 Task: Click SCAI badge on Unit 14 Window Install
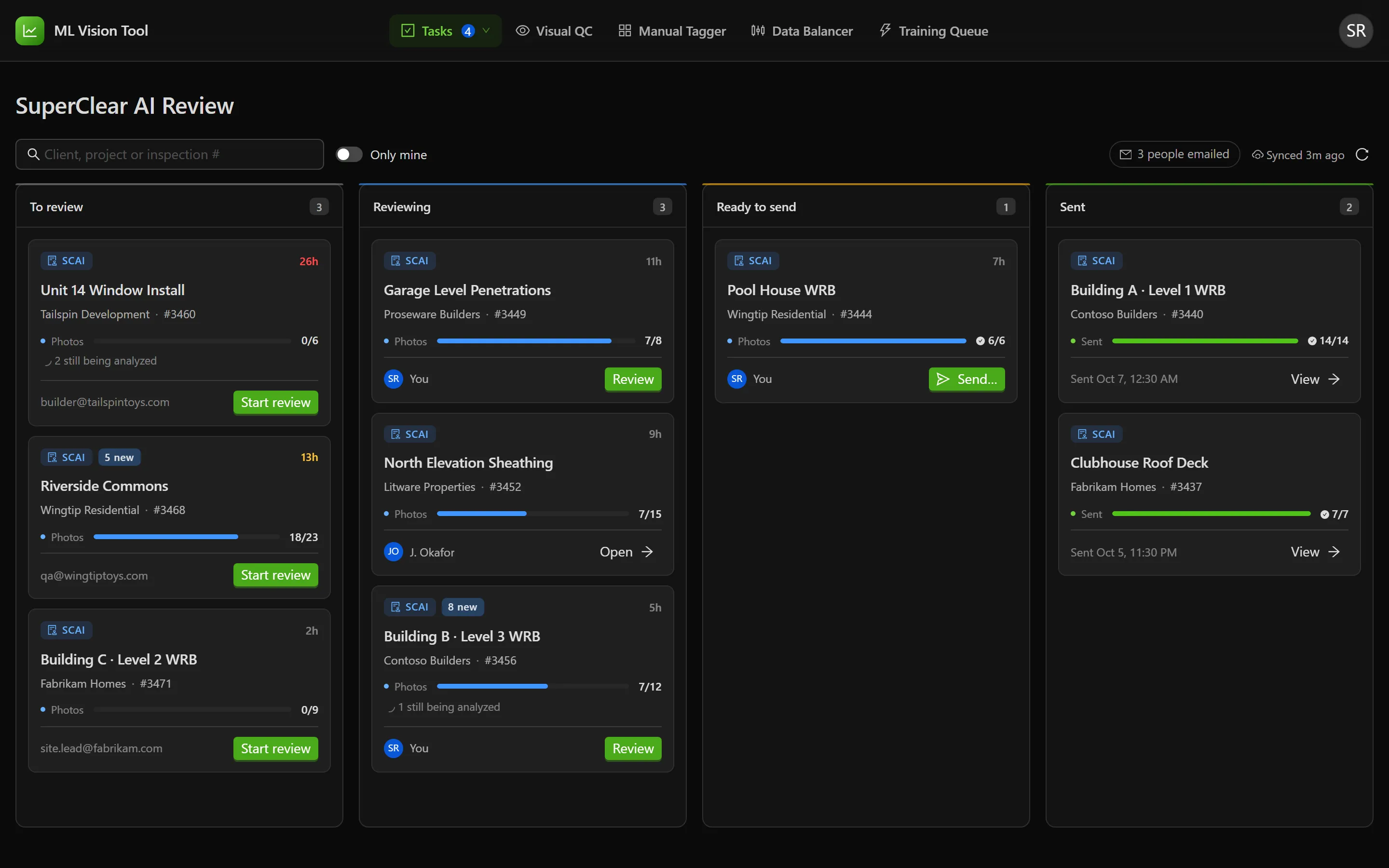(67, 260)
